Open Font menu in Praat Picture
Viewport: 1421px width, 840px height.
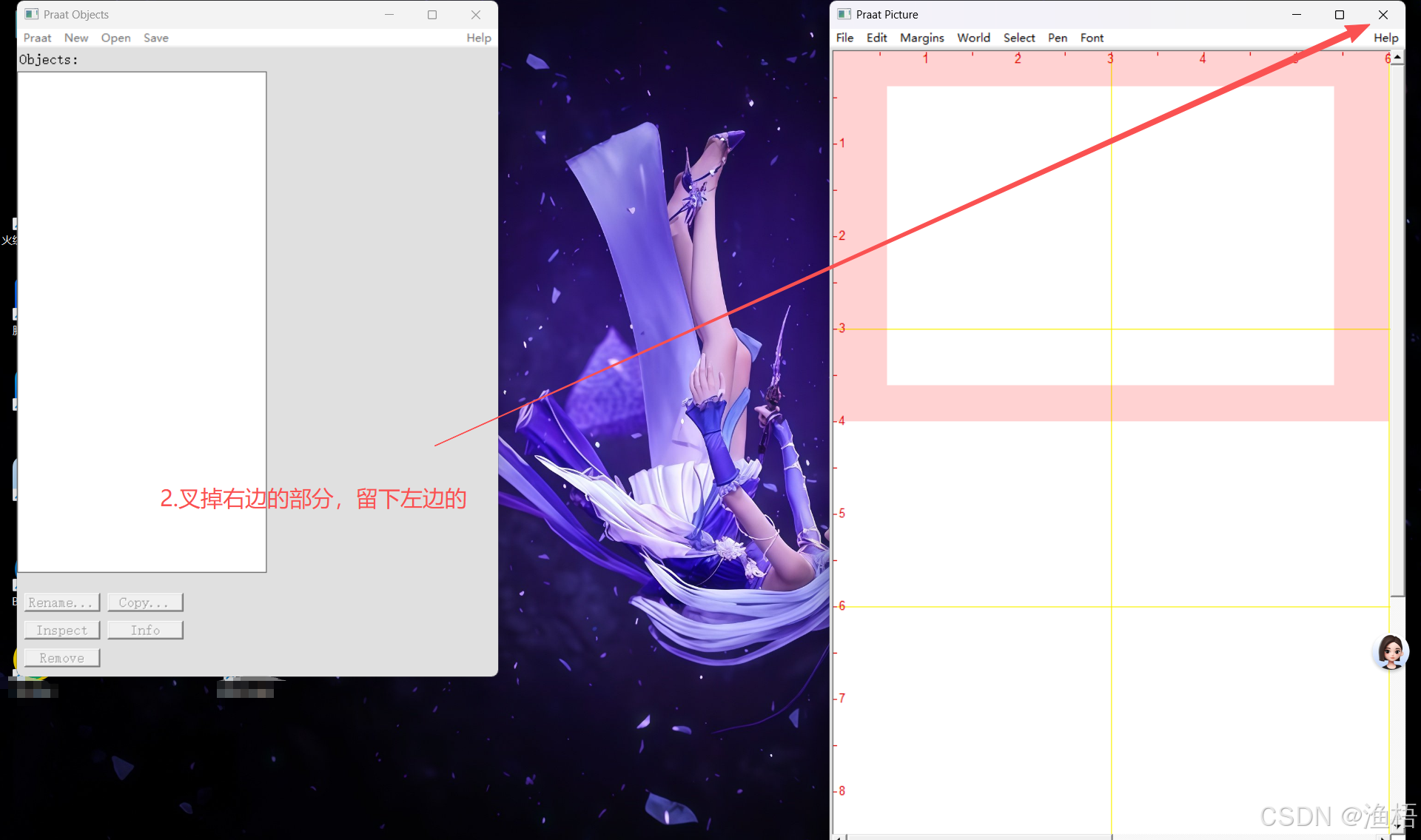point(1092,38)
